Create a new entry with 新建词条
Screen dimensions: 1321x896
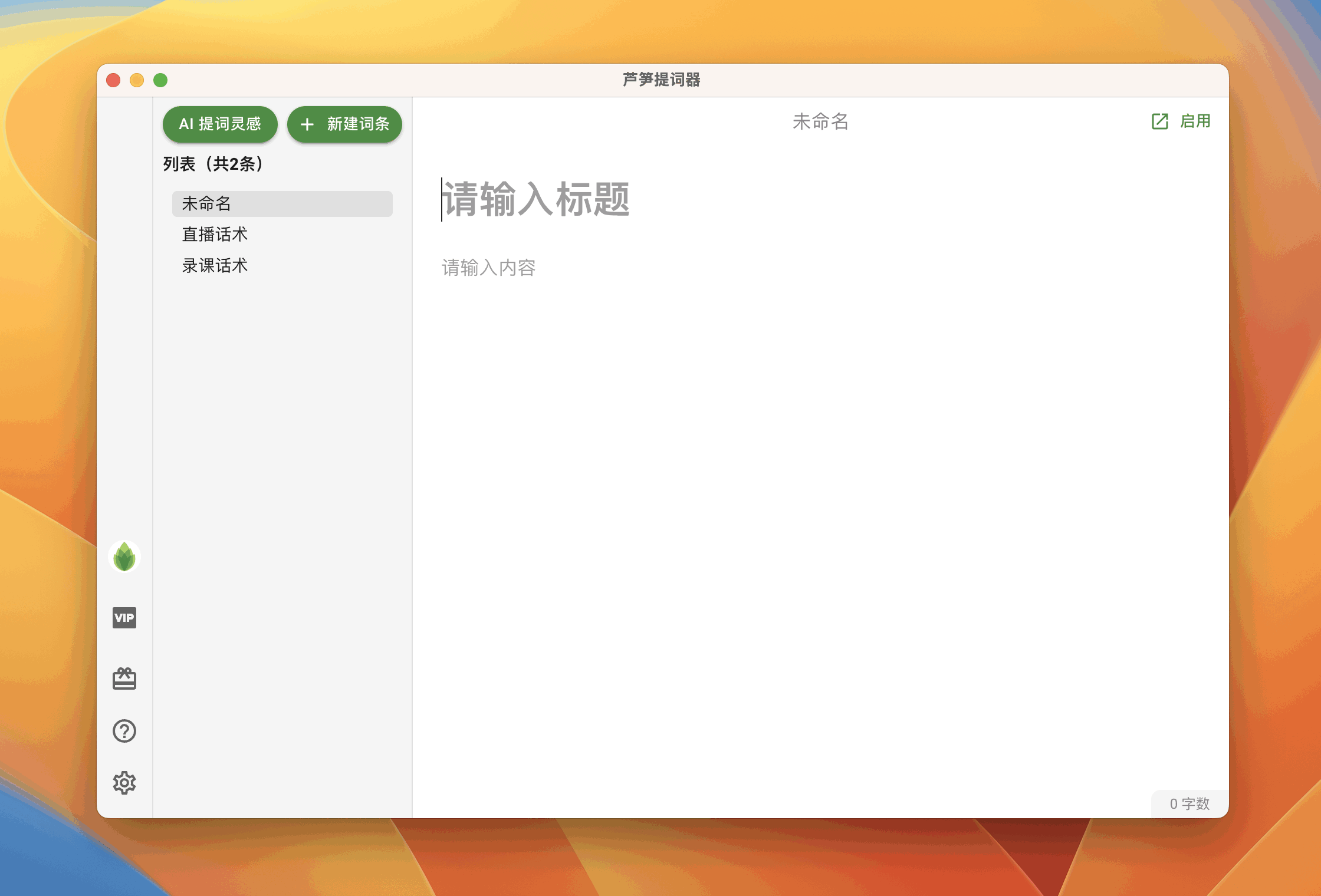tap(344, 124)
